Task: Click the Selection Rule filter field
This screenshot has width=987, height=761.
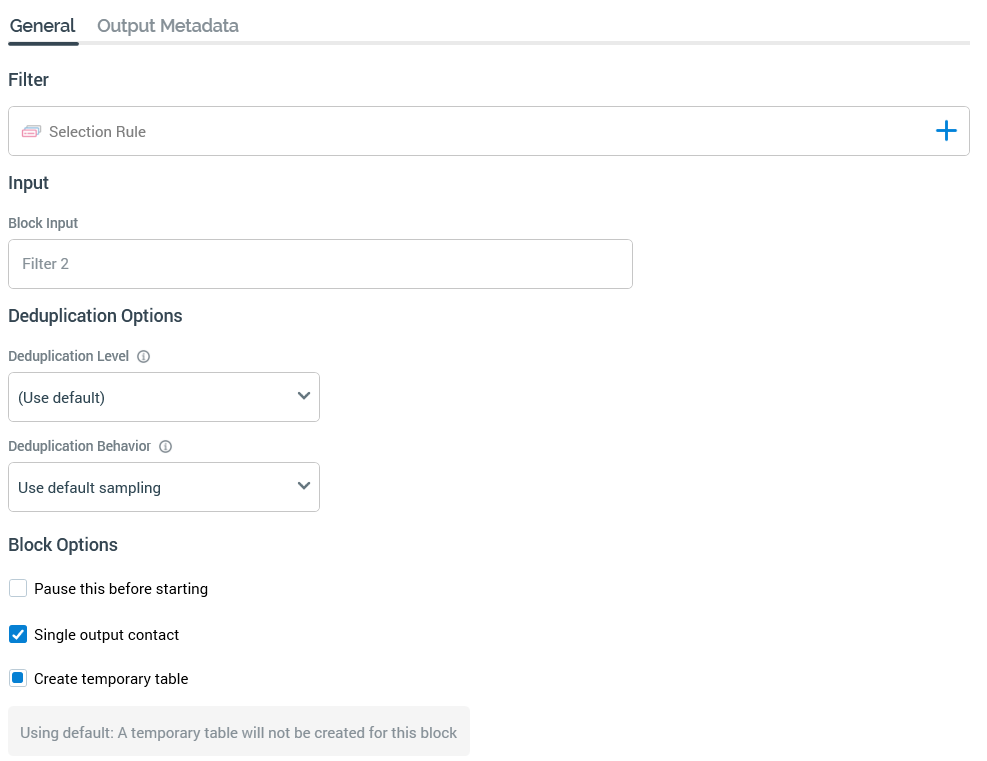Action: pyautogui.click(x=480, y=131)
